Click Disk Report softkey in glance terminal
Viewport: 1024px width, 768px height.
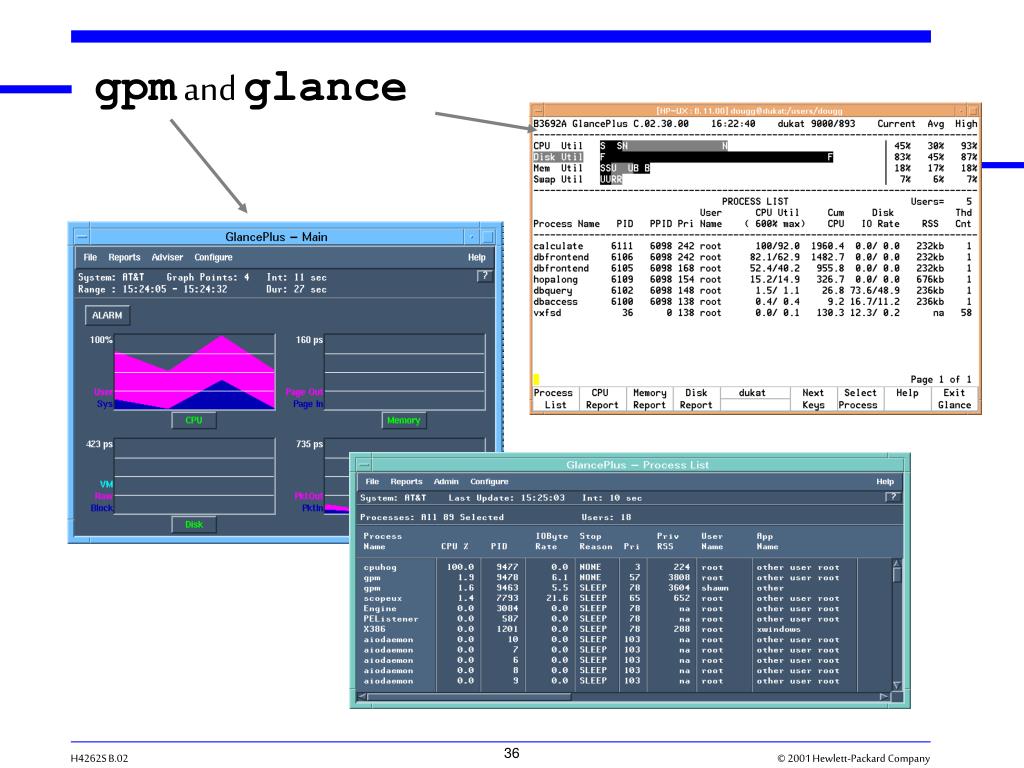tap(696, 399)
